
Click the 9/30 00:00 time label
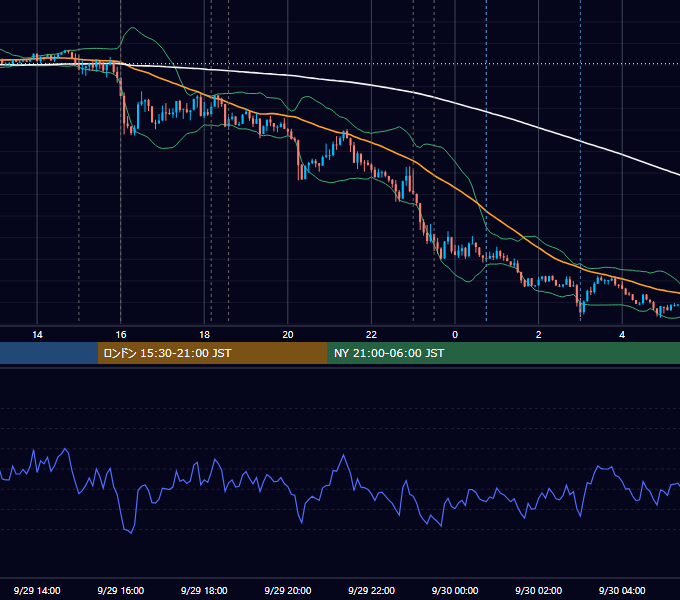click(455, 590)
